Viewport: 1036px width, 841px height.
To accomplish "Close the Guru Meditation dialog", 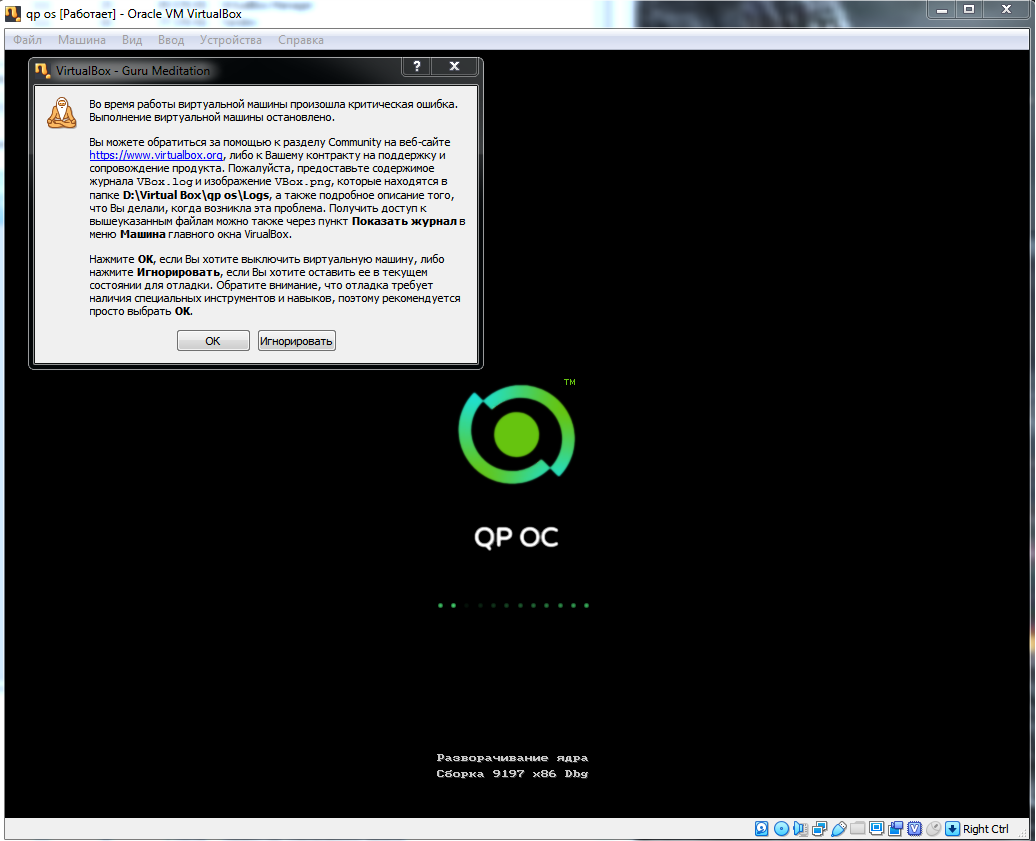I will click(x=455, y=66).
